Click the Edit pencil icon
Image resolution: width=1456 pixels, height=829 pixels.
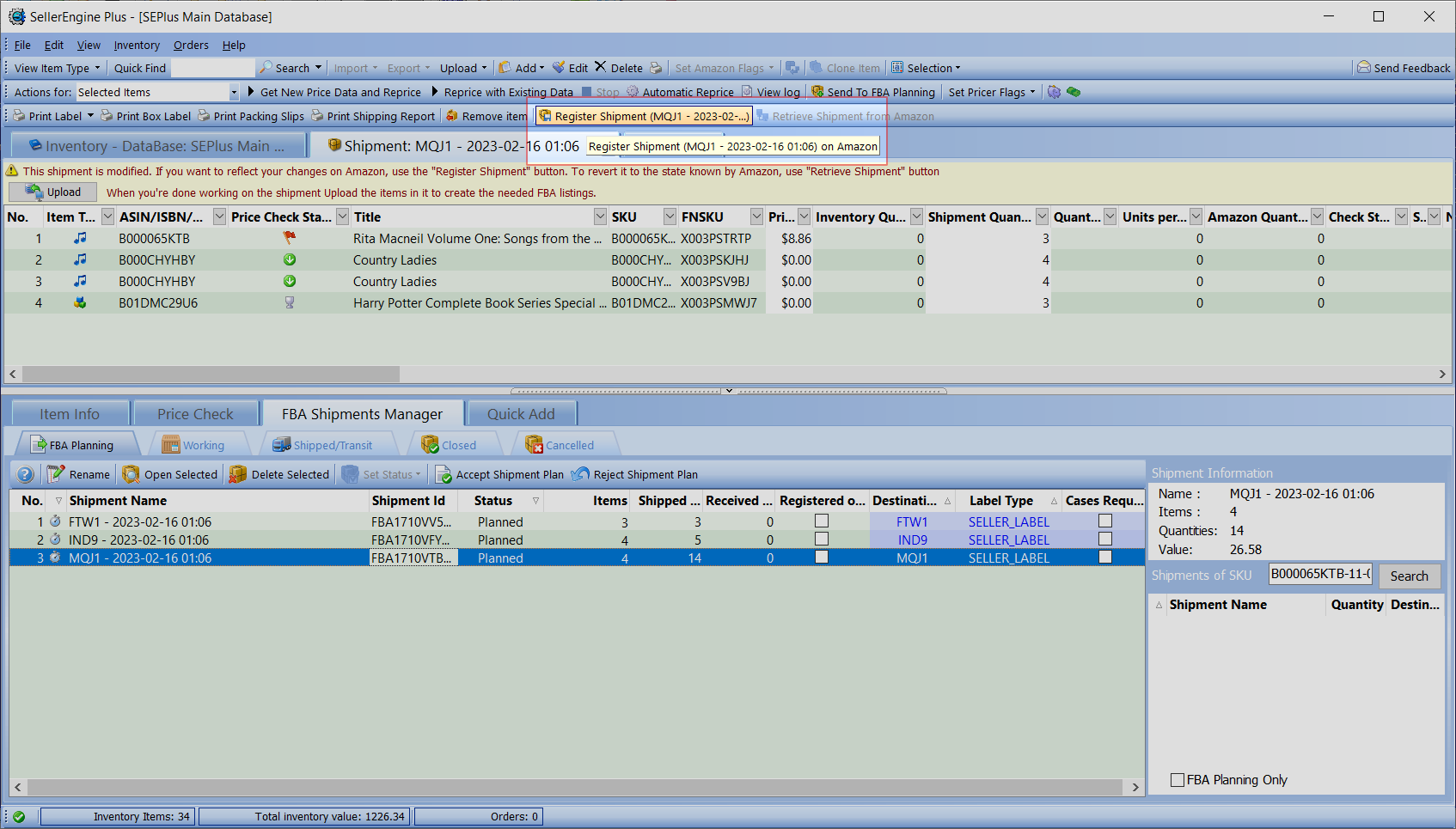[x=559, y=68]
